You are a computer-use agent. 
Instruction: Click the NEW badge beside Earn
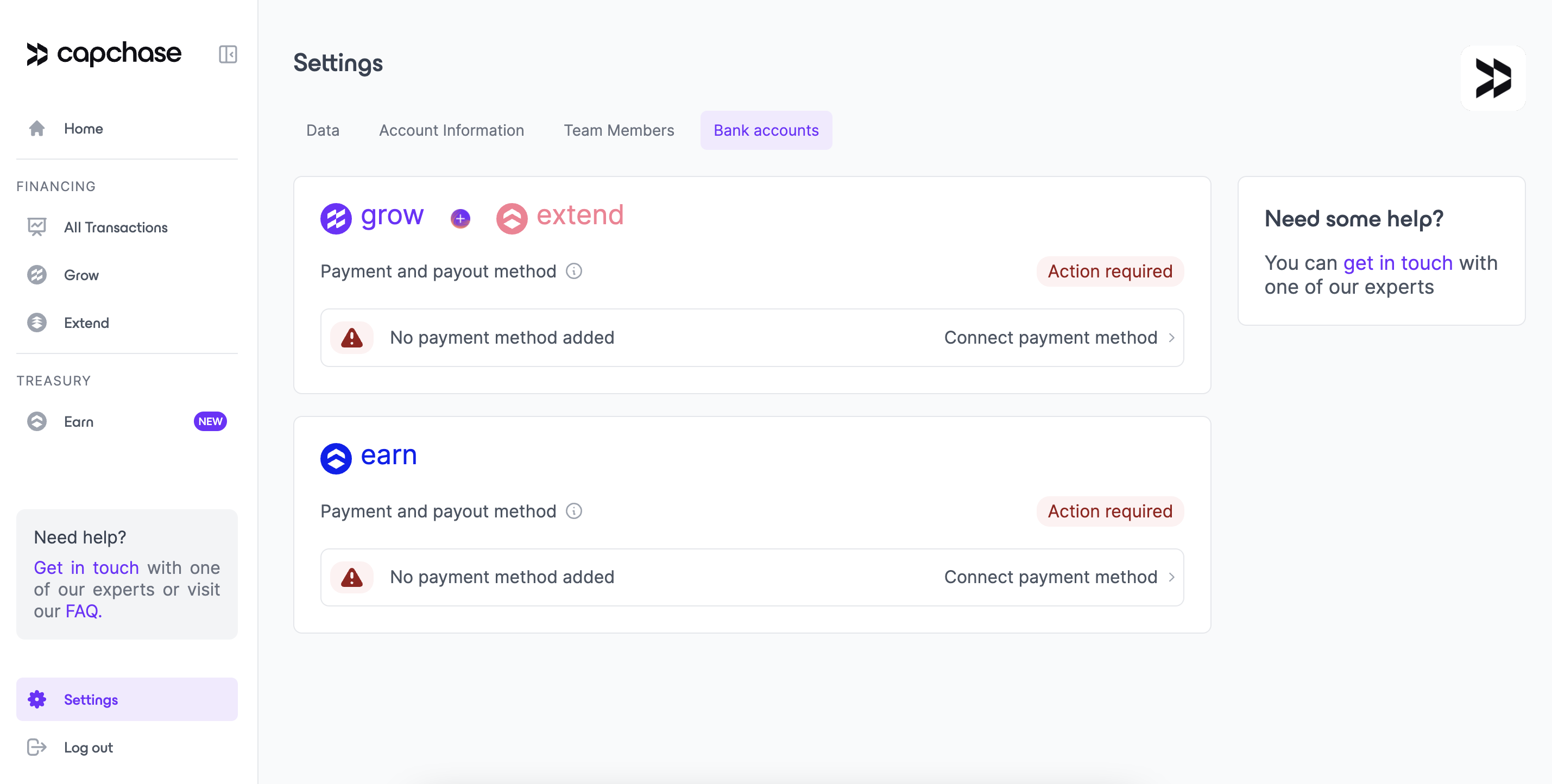pos(210,421)
